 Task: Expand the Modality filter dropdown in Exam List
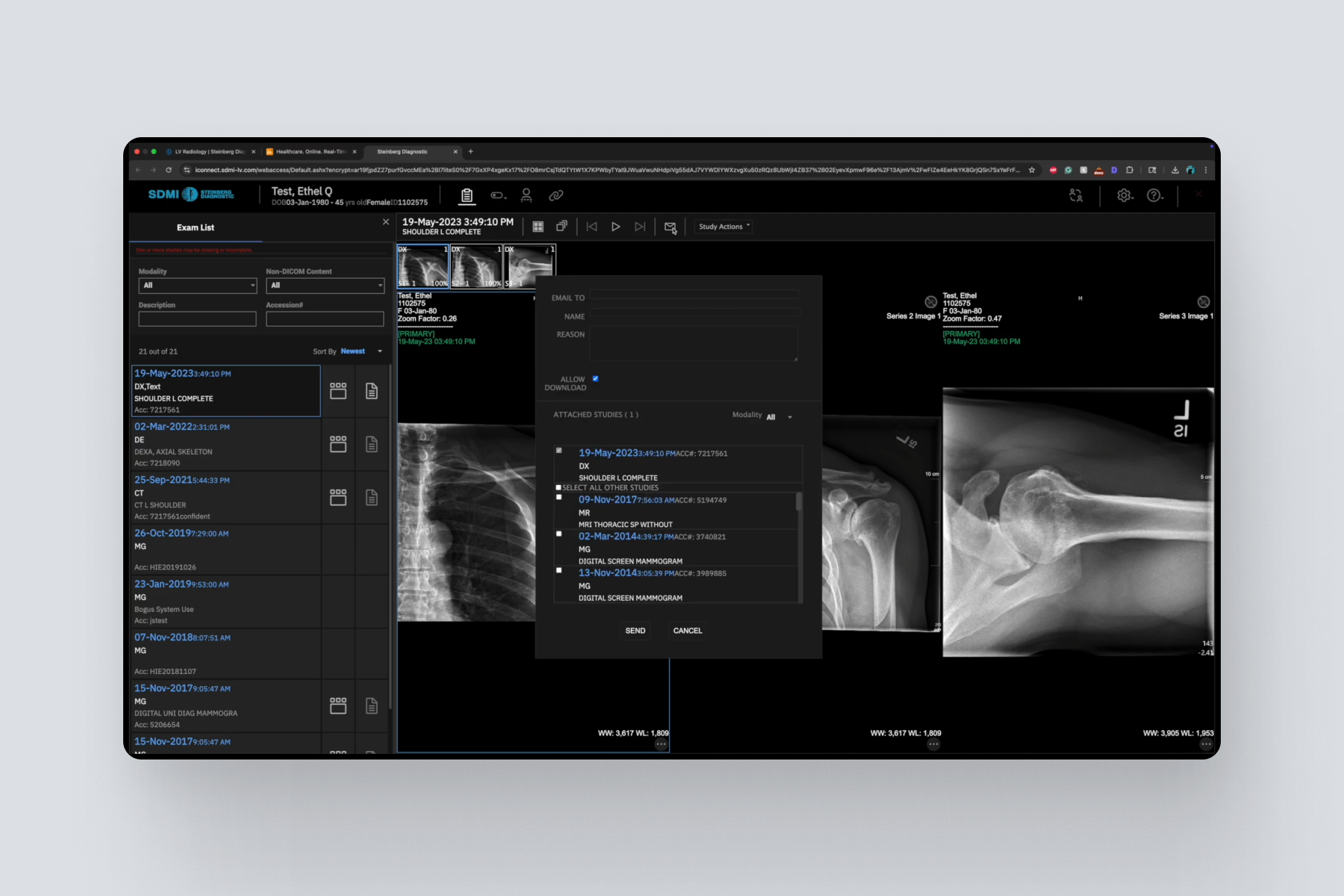coord(197,286)
